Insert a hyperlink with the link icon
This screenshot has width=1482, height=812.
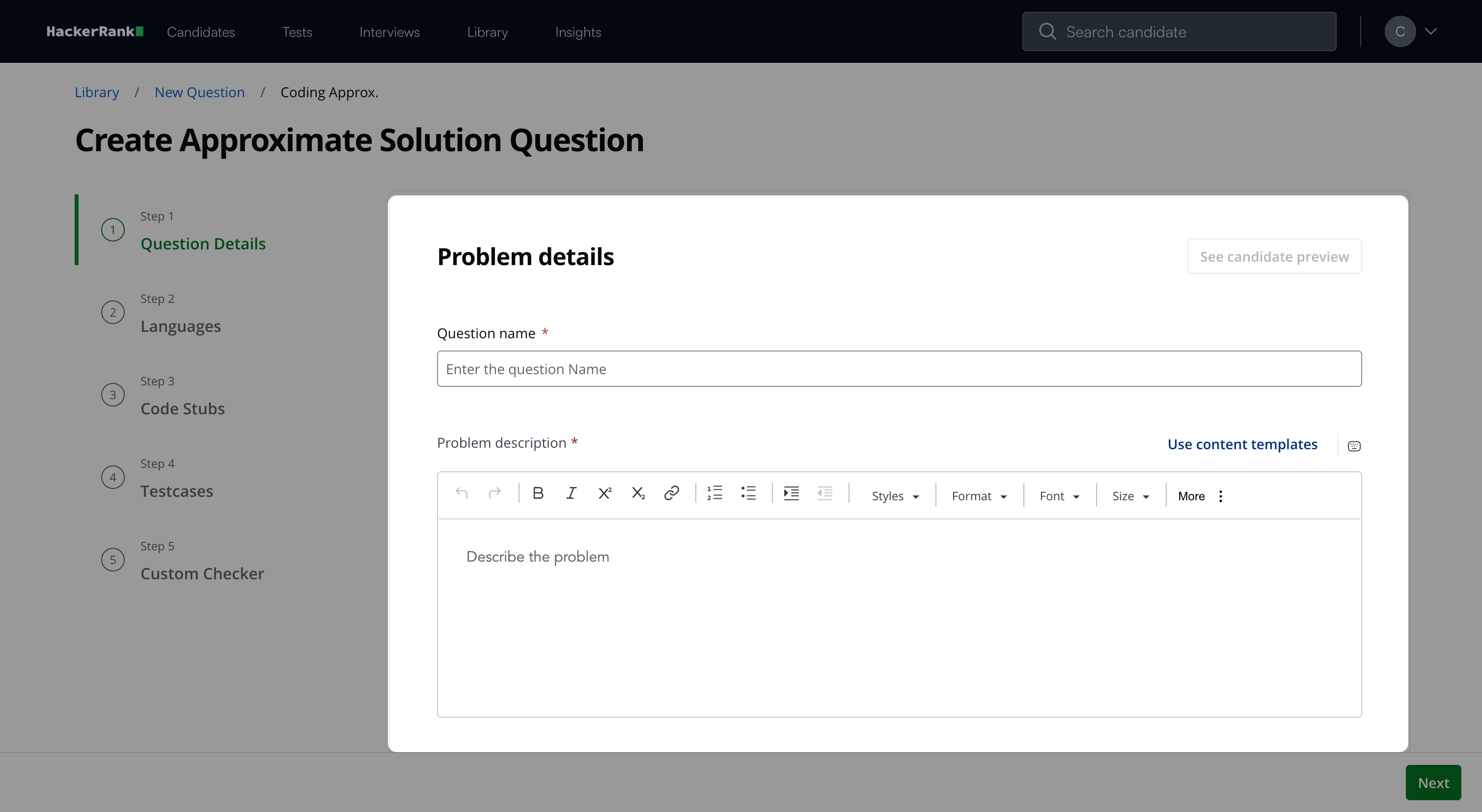671,493
